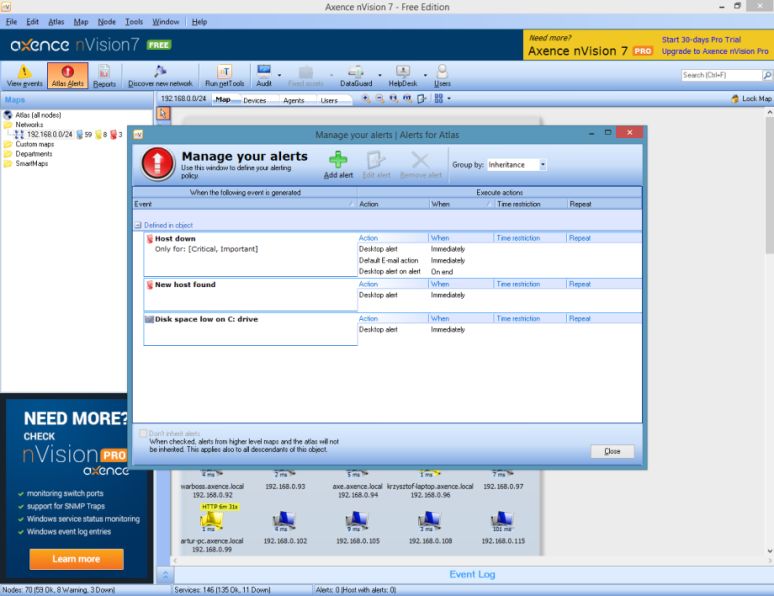
Task: Open View events in main toolbar
Action: pos(24,76)
